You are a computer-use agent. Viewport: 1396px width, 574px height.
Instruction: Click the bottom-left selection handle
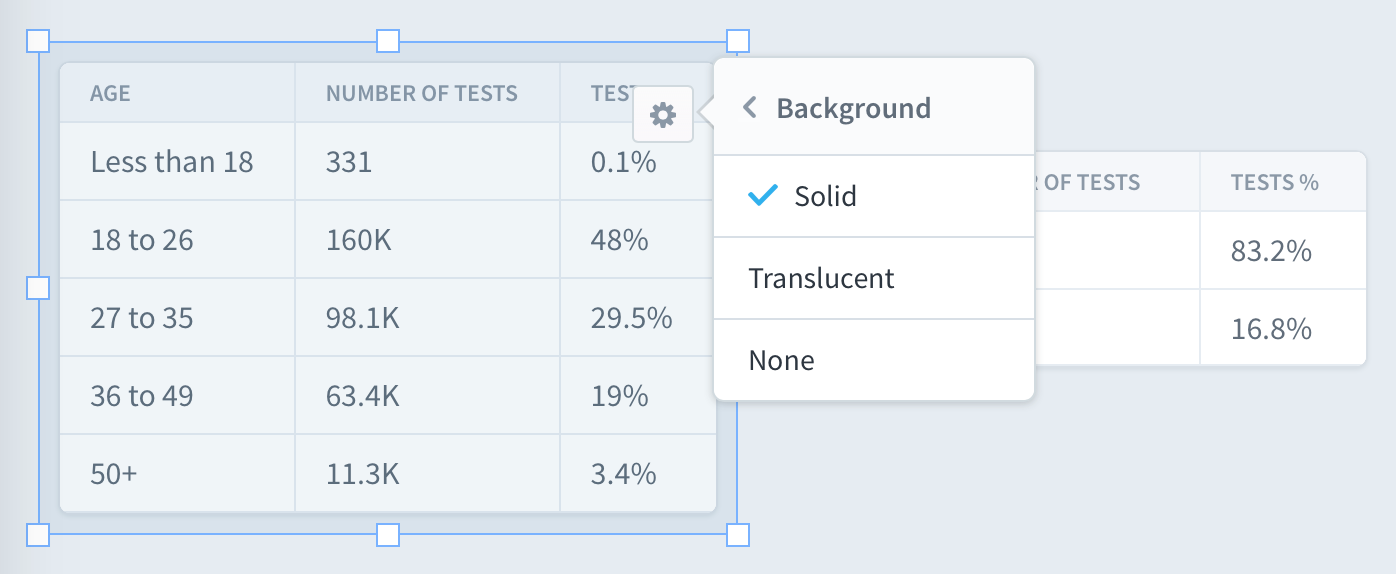click(37, 535)
